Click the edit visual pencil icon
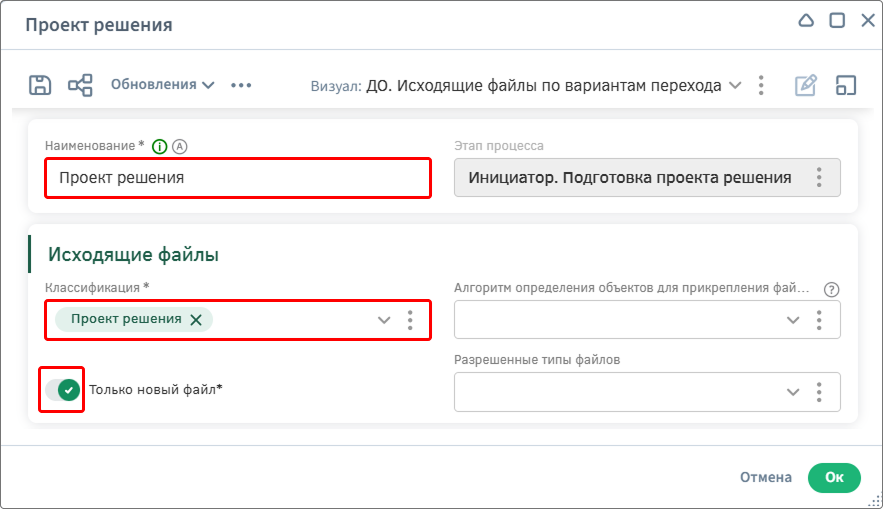The image size is (883, 509). point(805,85)
